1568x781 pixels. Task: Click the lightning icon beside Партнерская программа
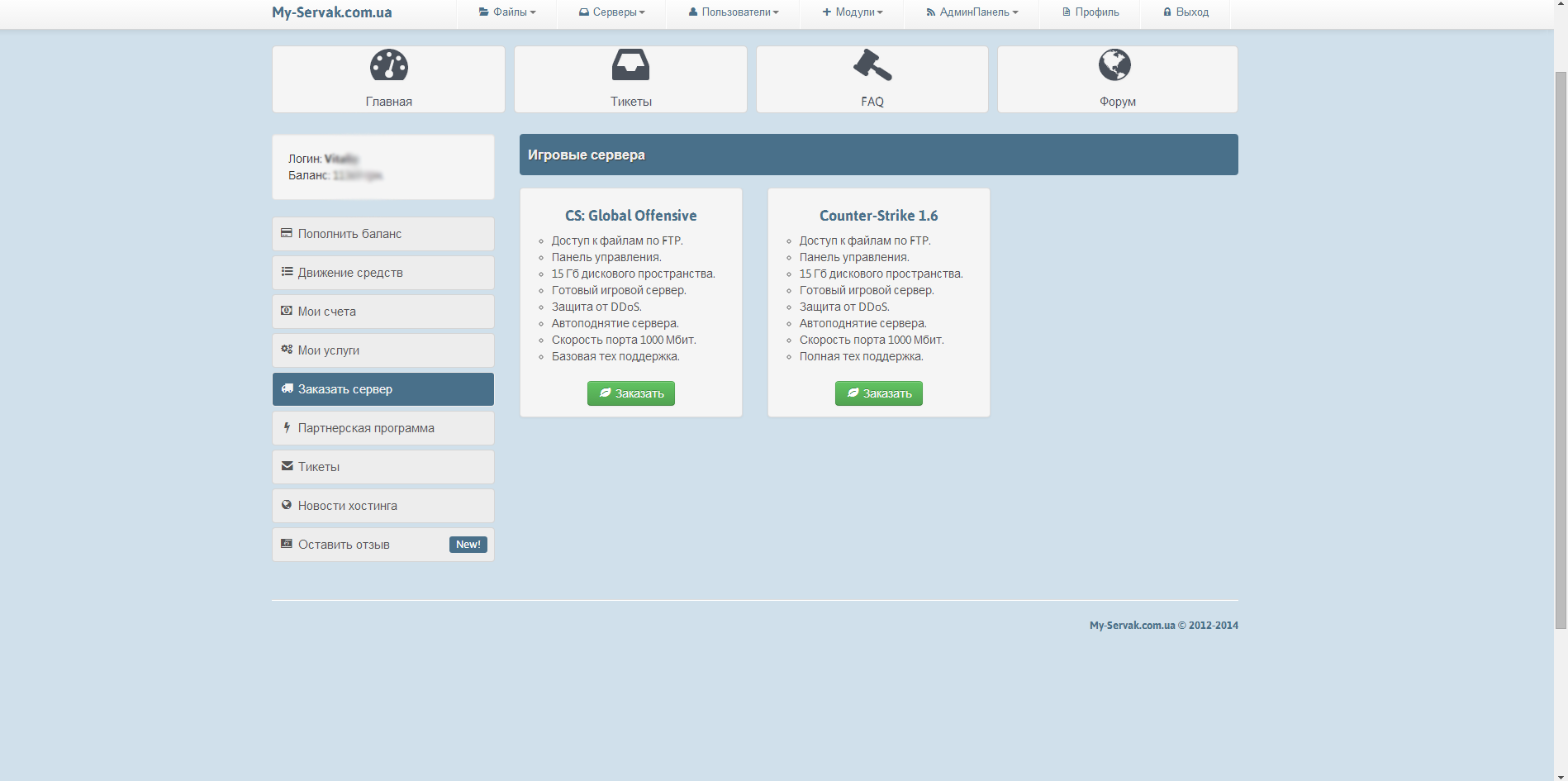click(287, 427)
